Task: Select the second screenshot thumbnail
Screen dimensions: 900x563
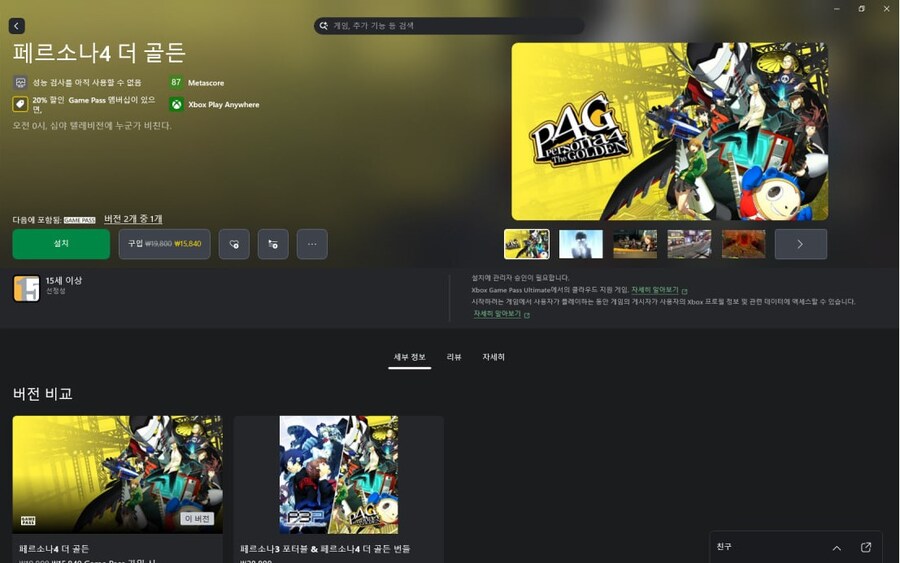Action: [580, 244]
